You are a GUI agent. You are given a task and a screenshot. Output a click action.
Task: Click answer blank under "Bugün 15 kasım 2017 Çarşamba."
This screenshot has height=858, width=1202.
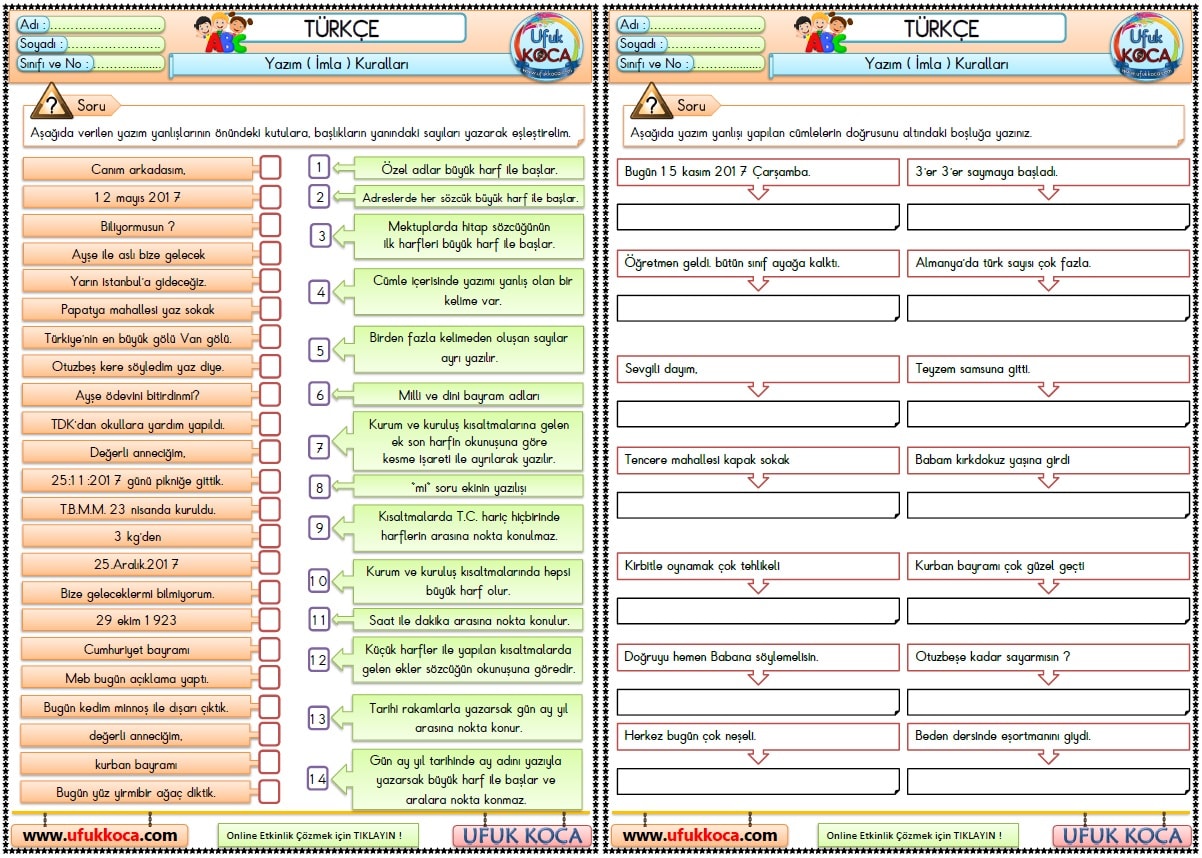(x=758, y=216)
